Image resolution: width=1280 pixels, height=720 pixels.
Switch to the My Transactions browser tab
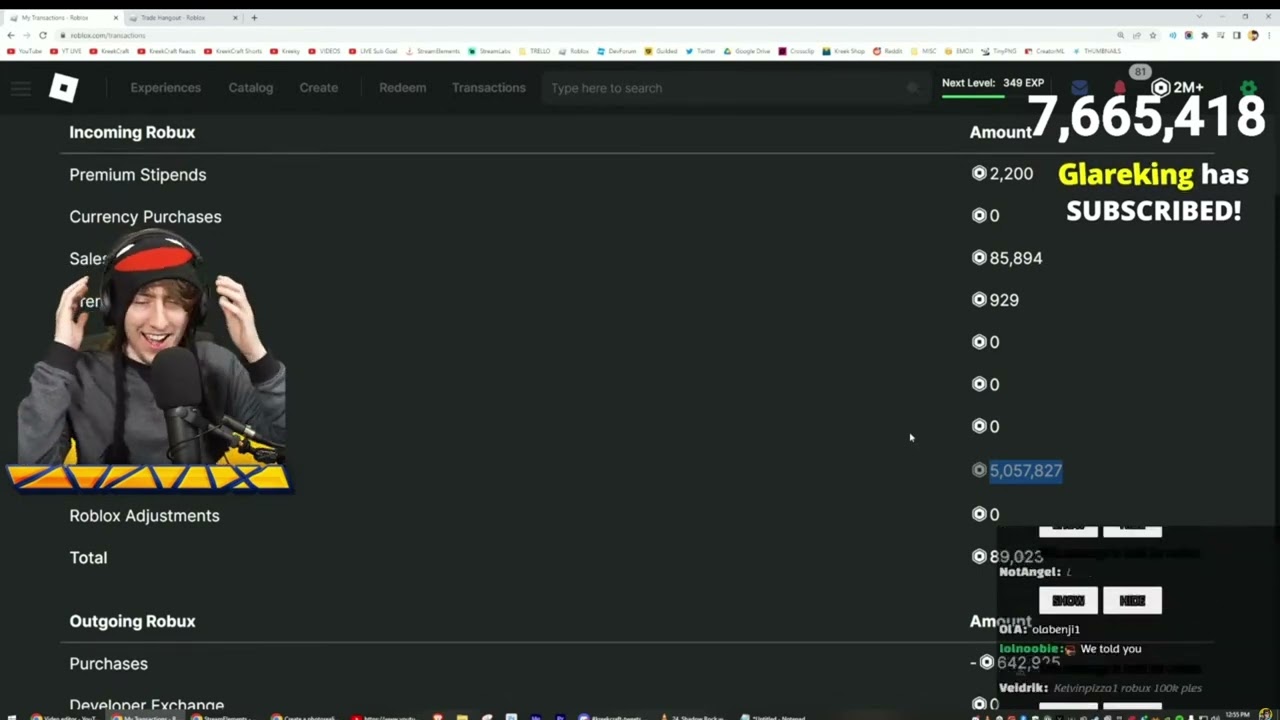[x=62, y=17]
